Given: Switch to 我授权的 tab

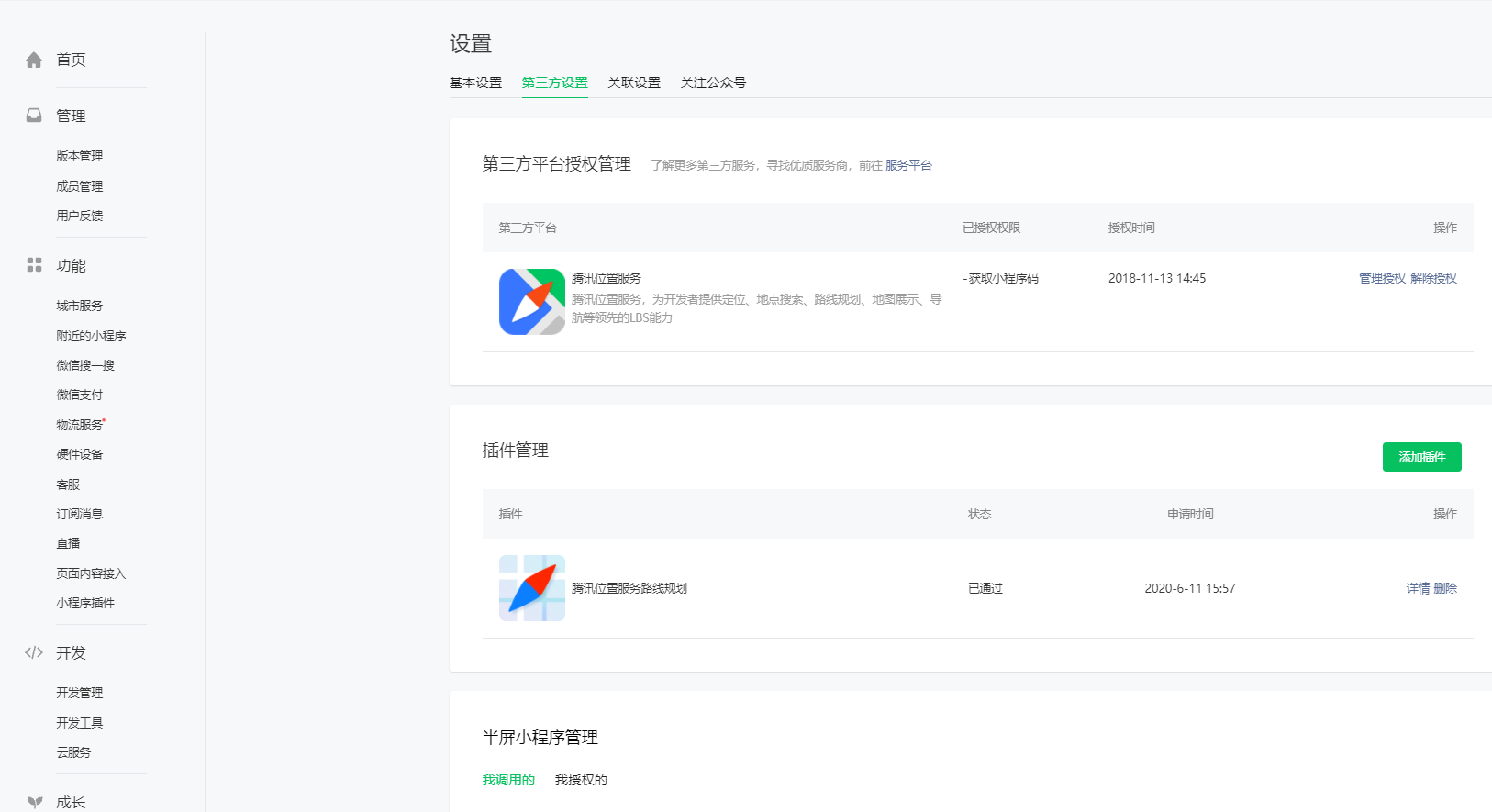Looking at the screenshot, I should [x=580, y=780].
